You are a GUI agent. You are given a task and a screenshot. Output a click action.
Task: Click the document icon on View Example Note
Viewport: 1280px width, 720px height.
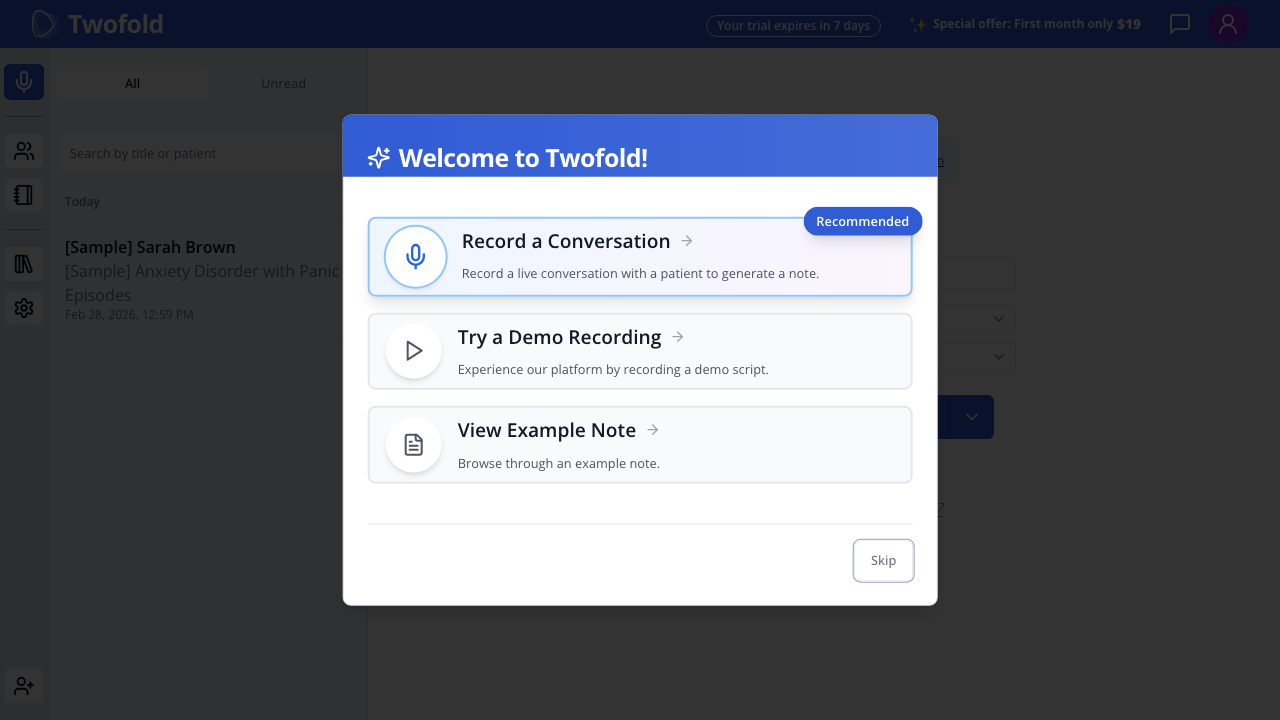413,444
